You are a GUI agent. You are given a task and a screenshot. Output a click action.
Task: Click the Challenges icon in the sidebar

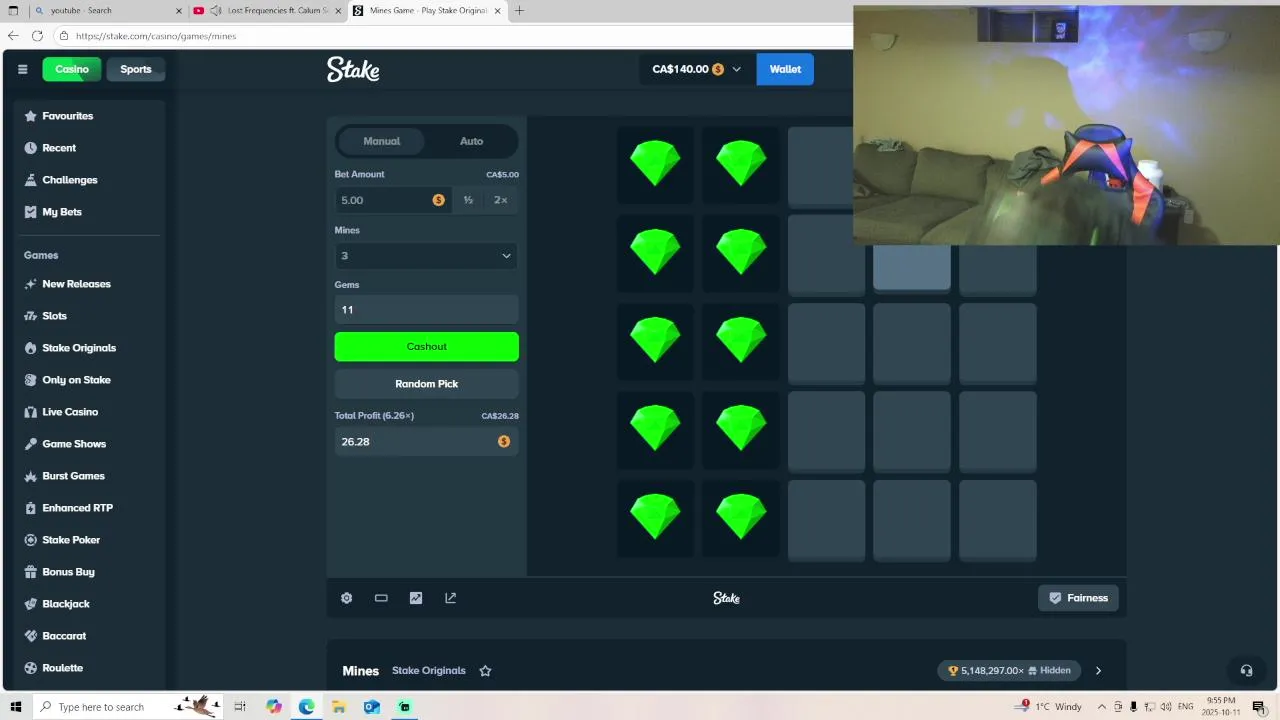[x=30, y=180]
